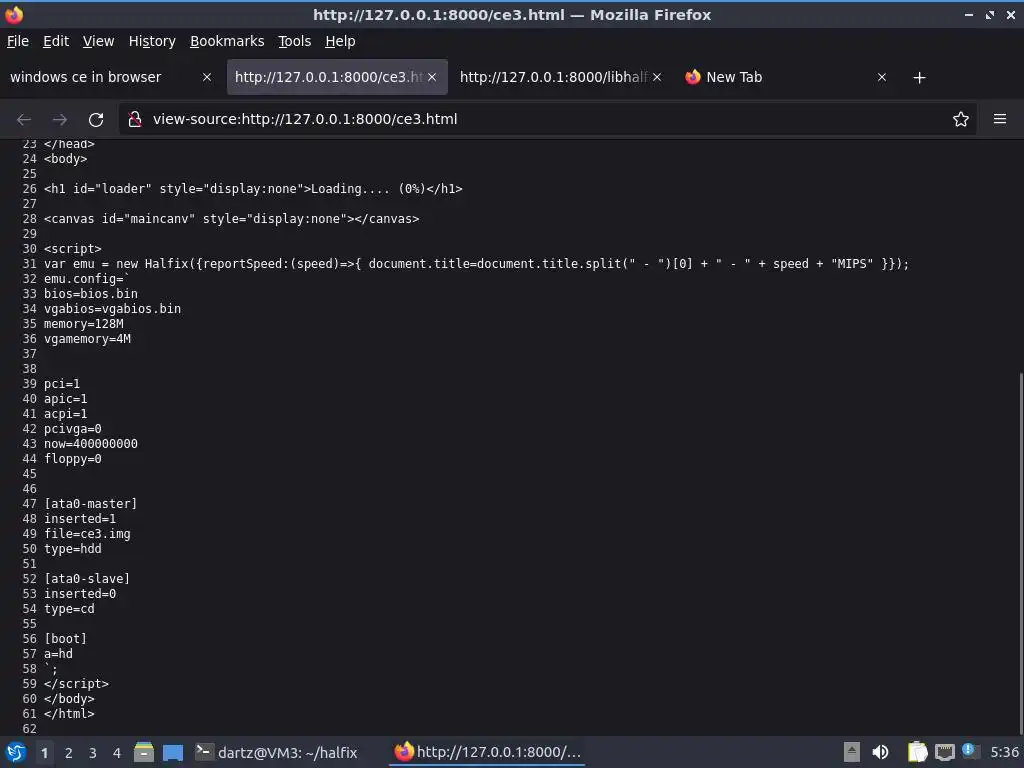Click source line 'type=cd'
Screen dimensions: 1024x768
69,609
